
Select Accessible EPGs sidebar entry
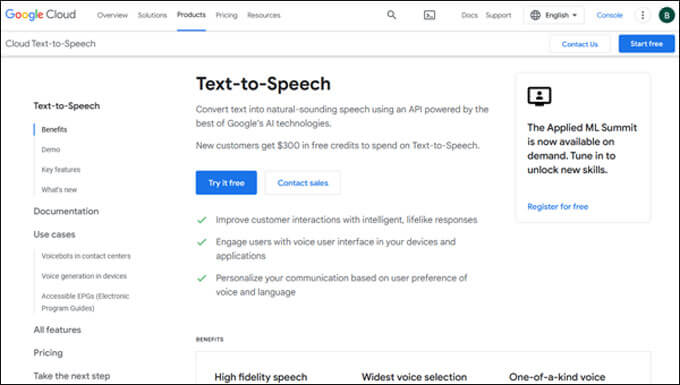point(85,302)
